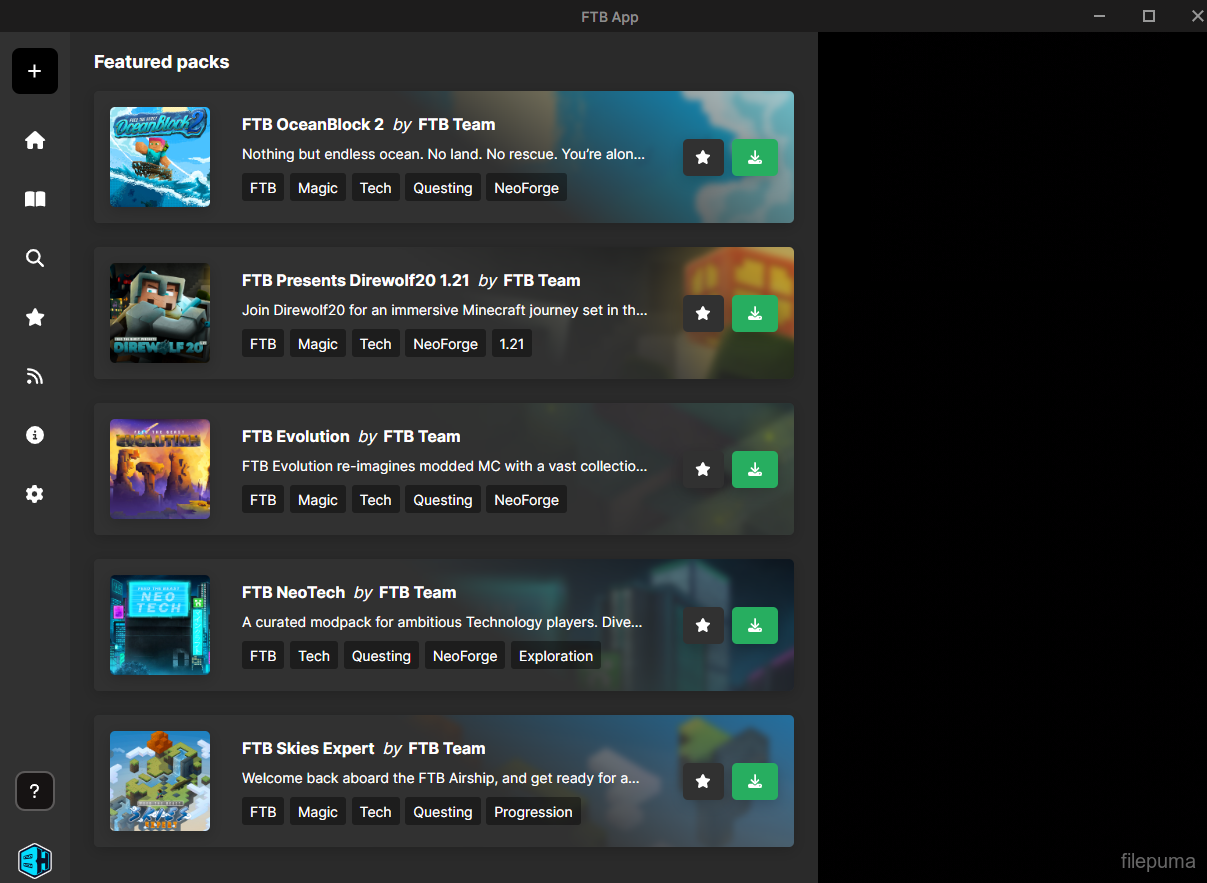This screenshot has height=883, width=1207.
Task: Click the 'Join Direwolf20 for an immersive' description
Action: click(x=445, y=310)
